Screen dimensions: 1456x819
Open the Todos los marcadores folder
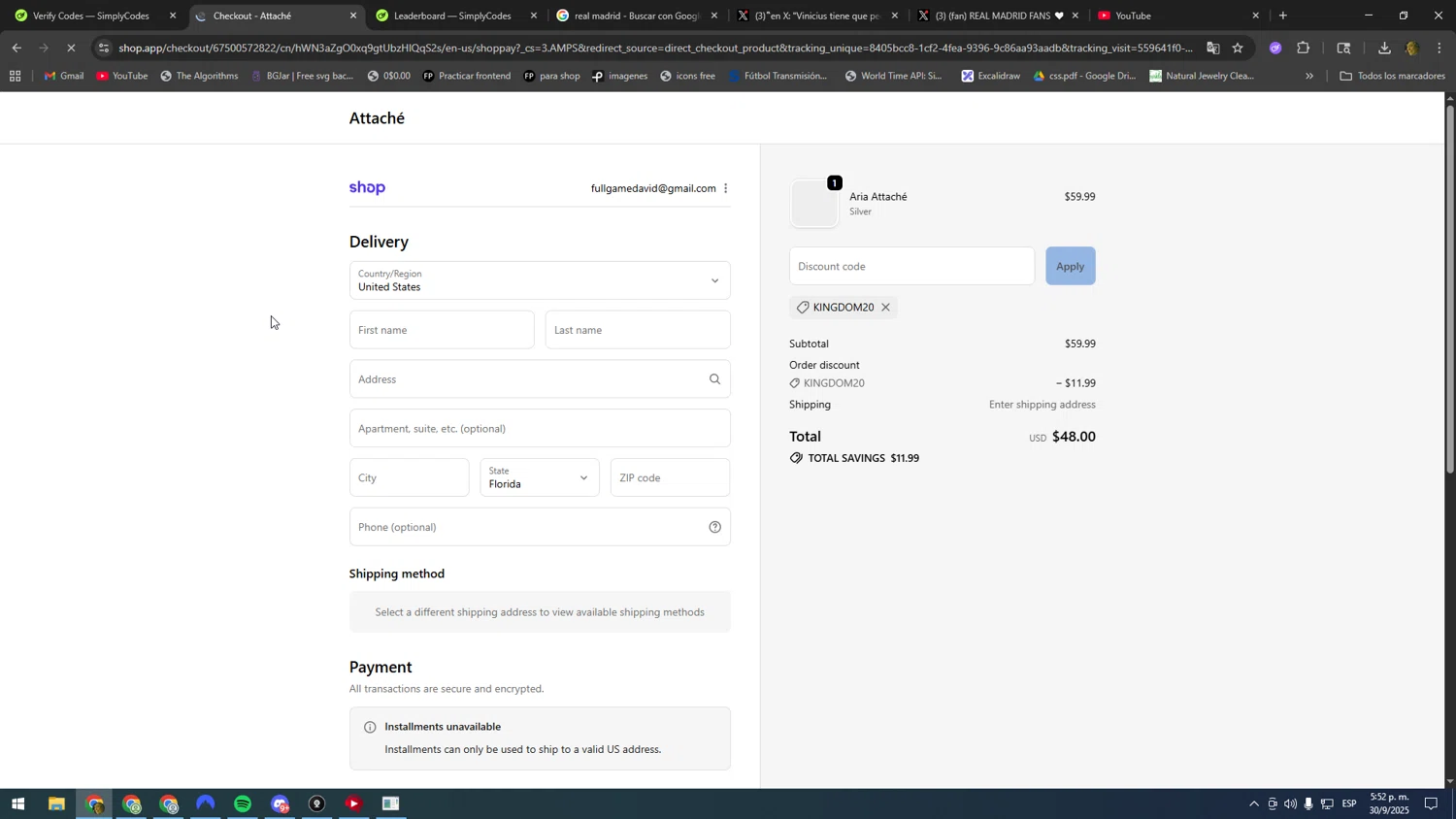1392,76
